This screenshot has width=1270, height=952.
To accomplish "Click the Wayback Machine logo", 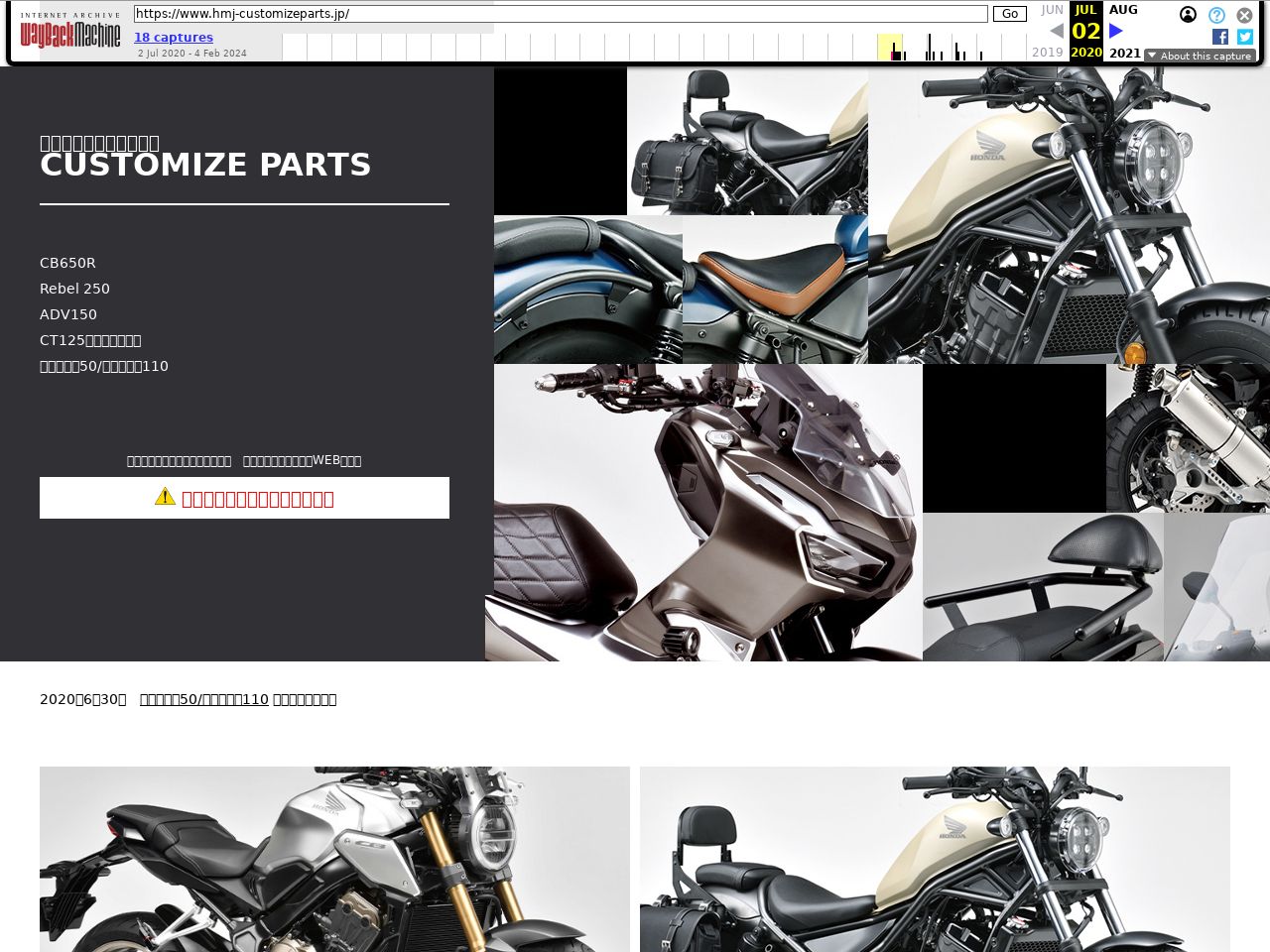I will [x=70, y=32].
